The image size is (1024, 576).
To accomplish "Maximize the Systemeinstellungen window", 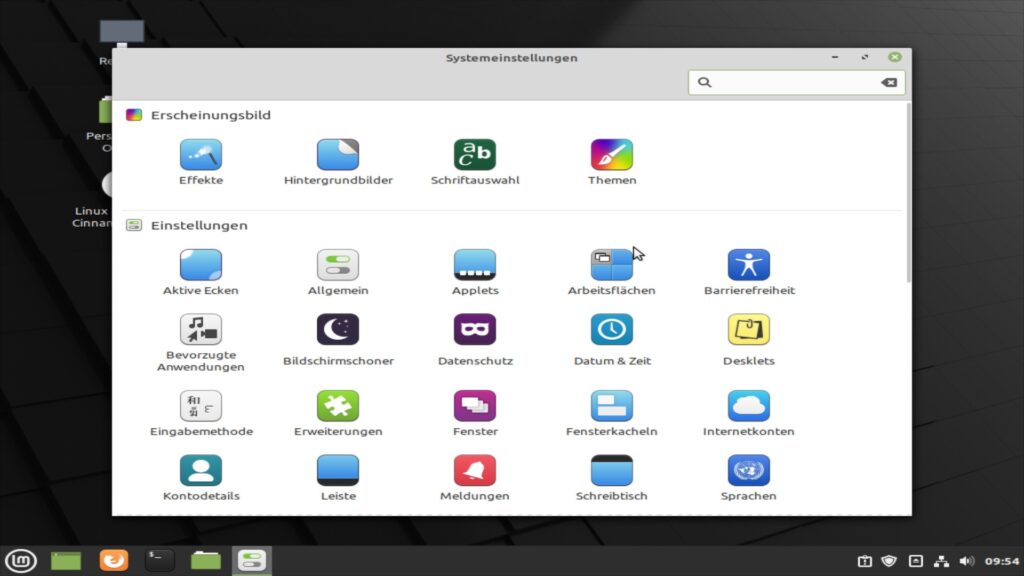I will pyautogui.click(x=865, y=57).
